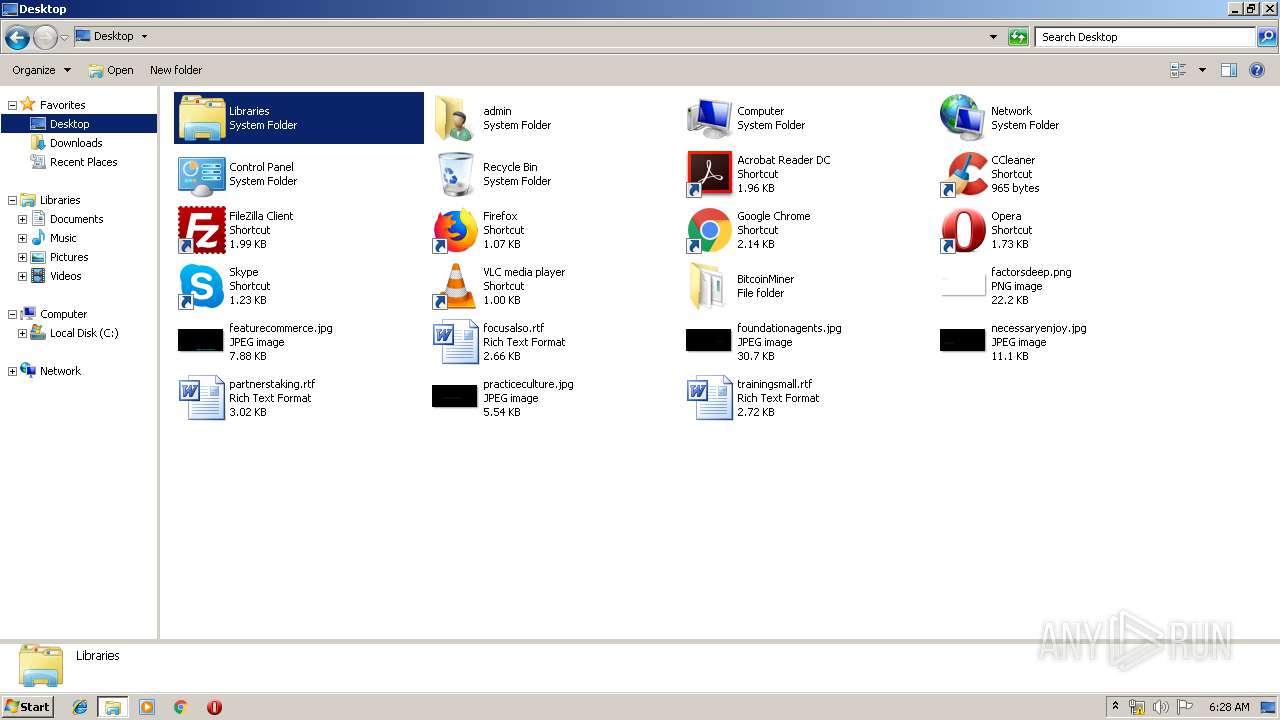Viewport: 1280px width, 720px height.
Task: Toggle the preview pane button
Action: pyautogui.click(x=1229, y=70)
